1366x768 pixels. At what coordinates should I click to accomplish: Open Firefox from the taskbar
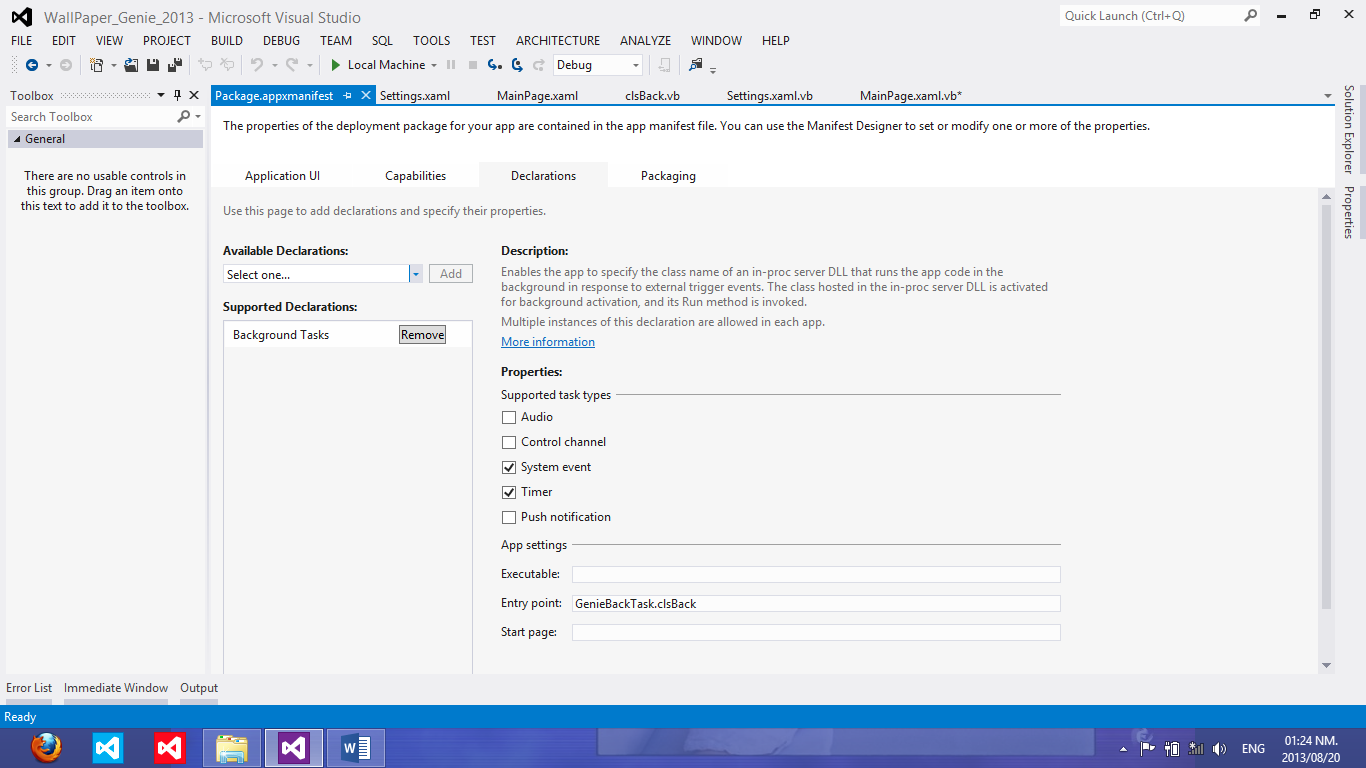(46, 748)
